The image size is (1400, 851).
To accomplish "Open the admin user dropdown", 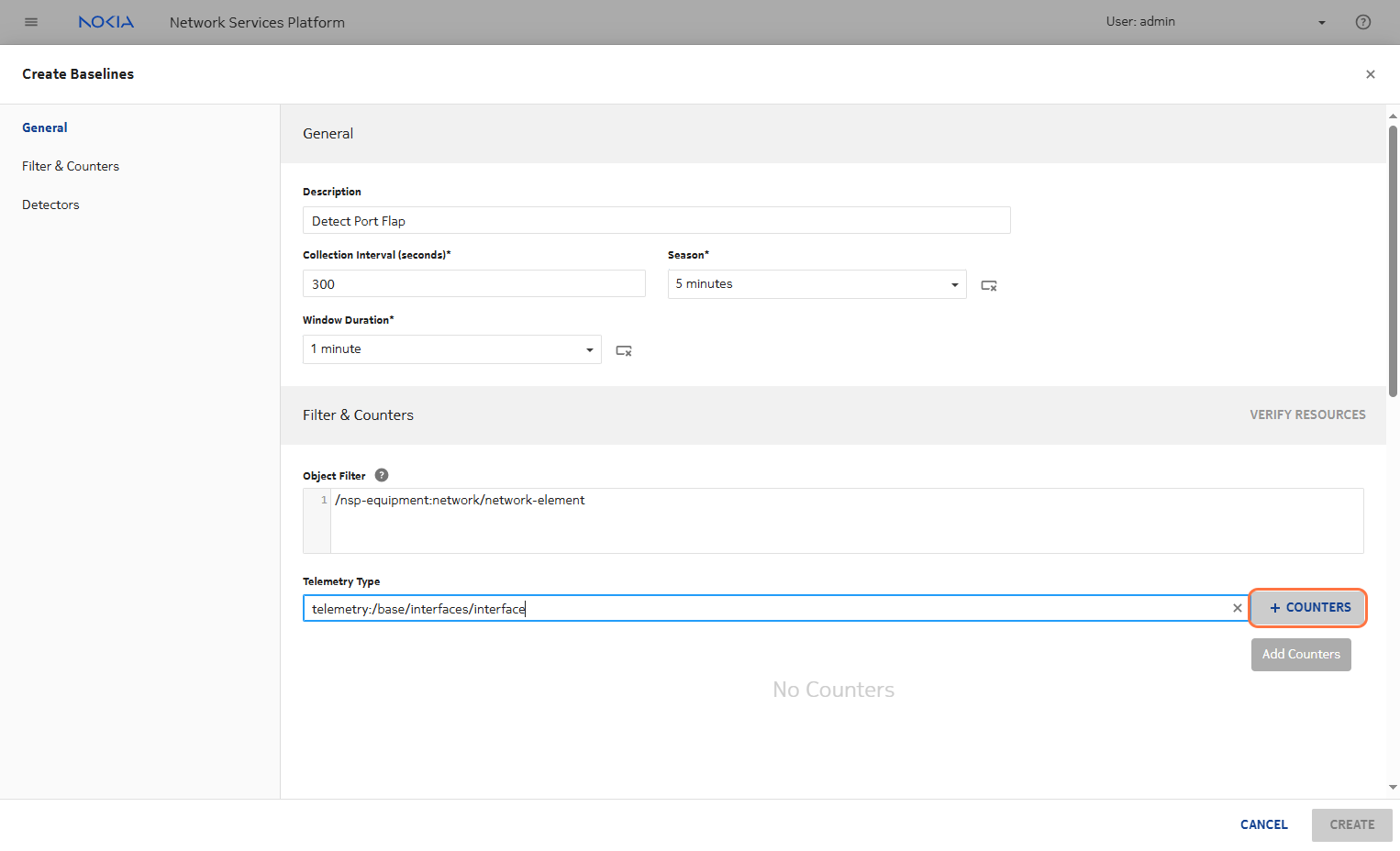I will (x=1321, y=22).
